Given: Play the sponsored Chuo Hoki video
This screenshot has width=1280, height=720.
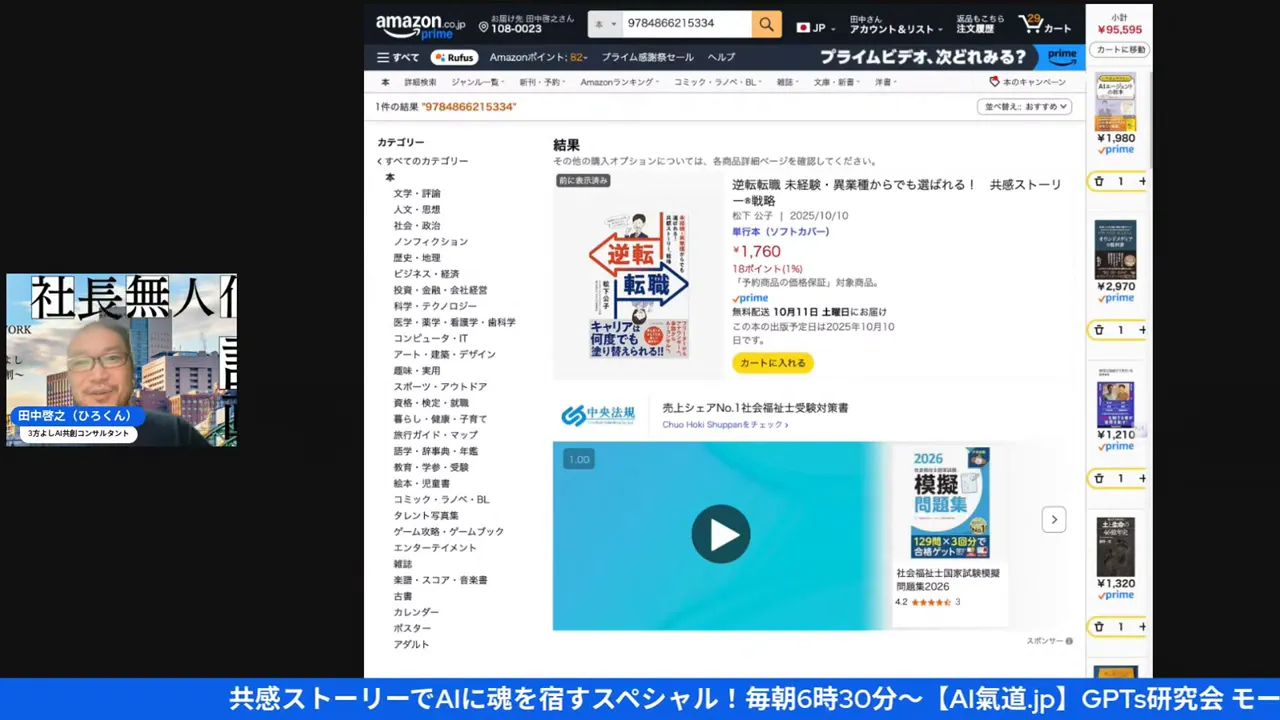Looking at the screenshot, I should 721,534.
